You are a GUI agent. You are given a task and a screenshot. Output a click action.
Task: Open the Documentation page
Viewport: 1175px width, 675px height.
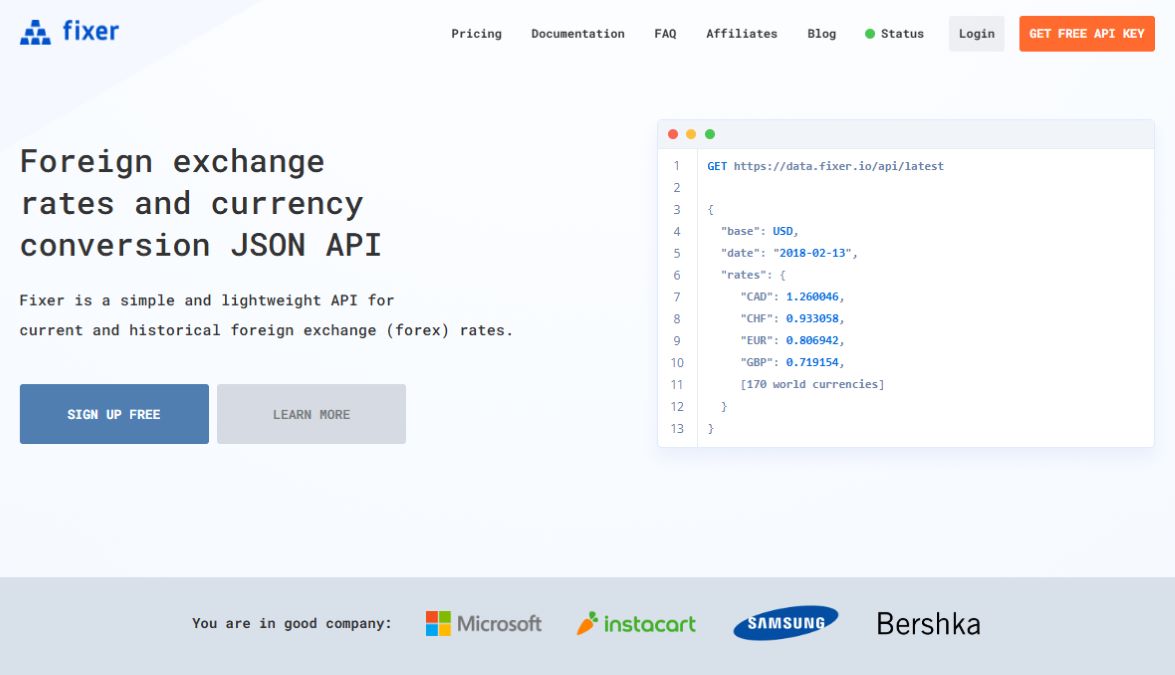click(x=577, y=33)
